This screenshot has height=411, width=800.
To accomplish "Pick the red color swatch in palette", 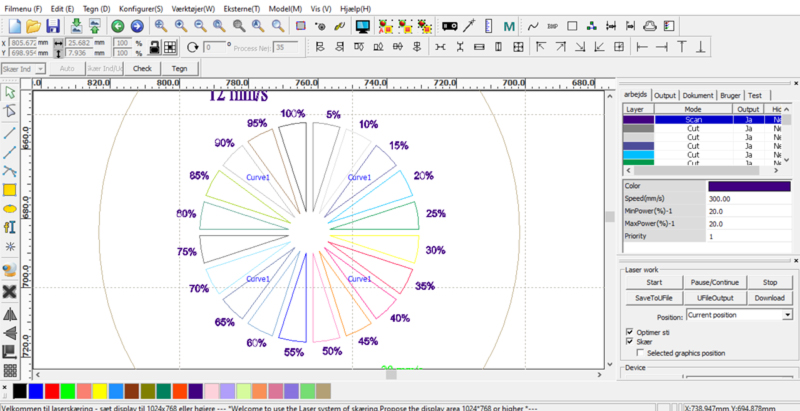I will click(x=53, y=389).
